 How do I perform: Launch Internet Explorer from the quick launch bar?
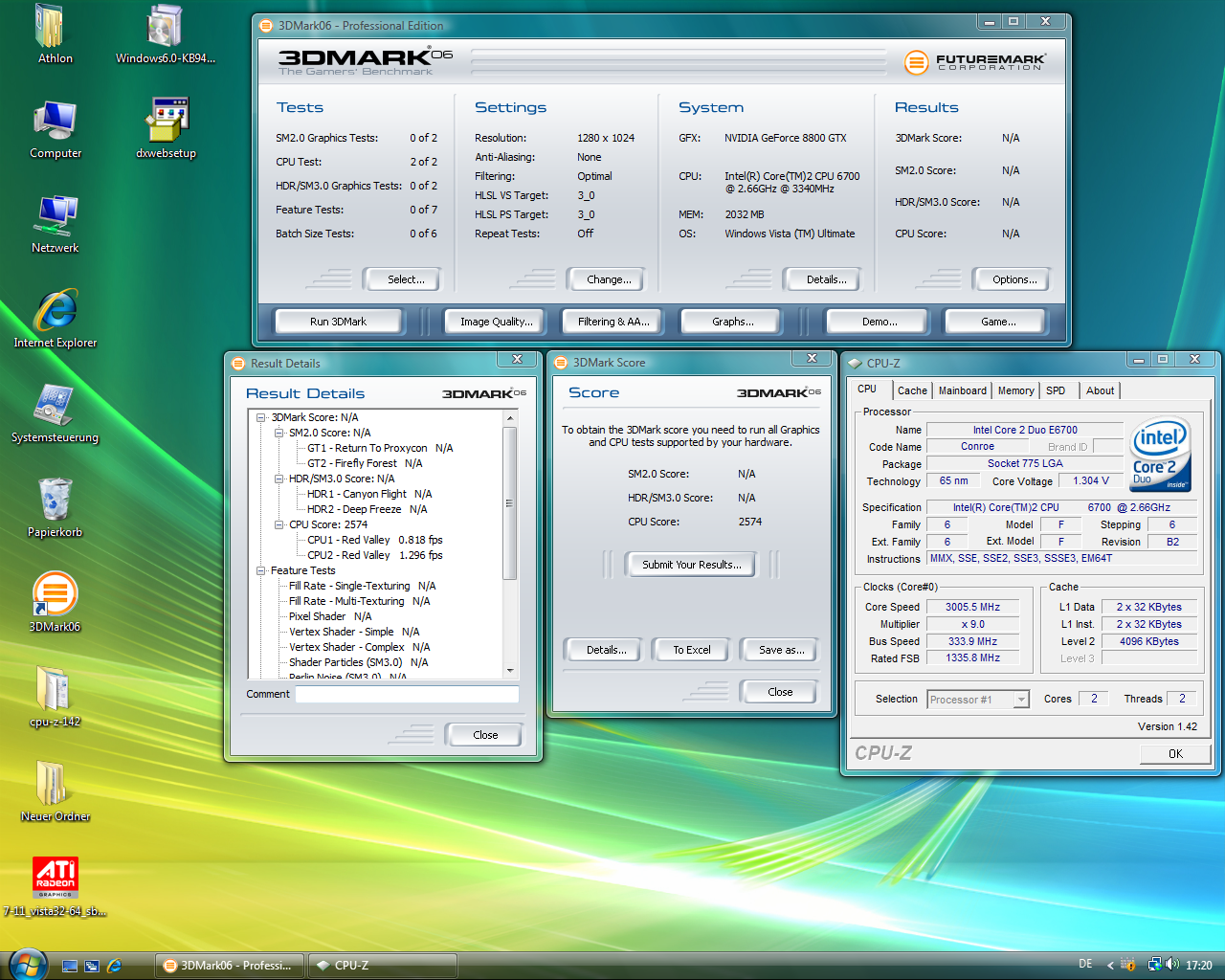114,966
